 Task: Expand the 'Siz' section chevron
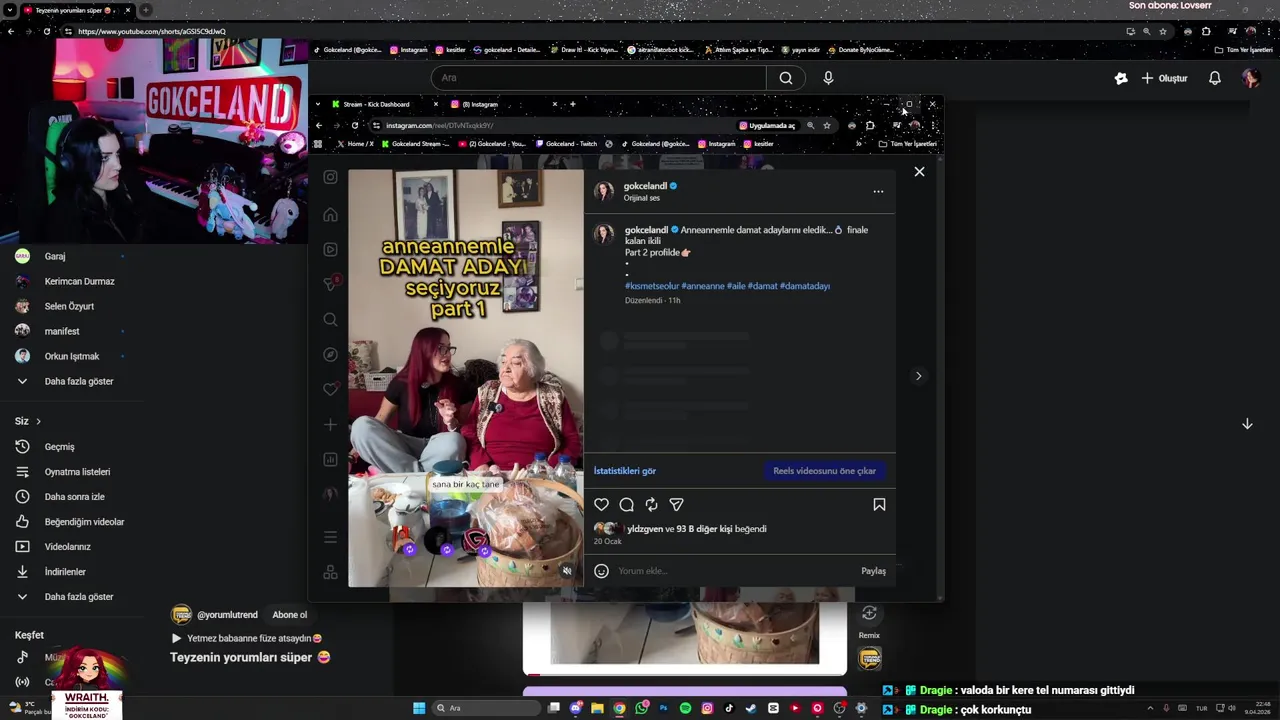pyautogui.click(x=38, y=421)
